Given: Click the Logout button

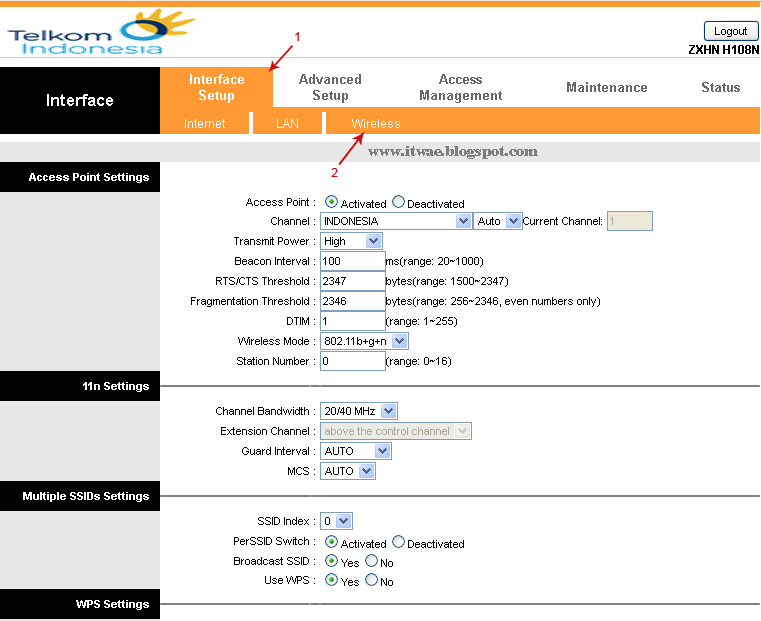Looking at the screenshot, I should tap(730, 31).
